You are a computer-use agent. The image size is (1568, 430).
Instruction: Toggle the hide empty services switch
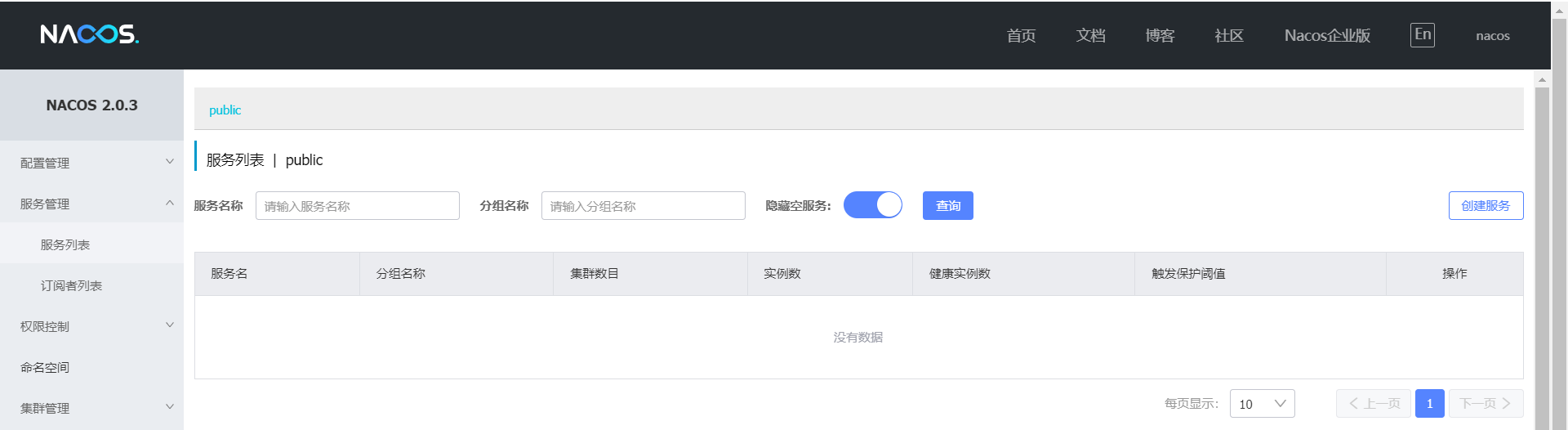click(872, 205)
